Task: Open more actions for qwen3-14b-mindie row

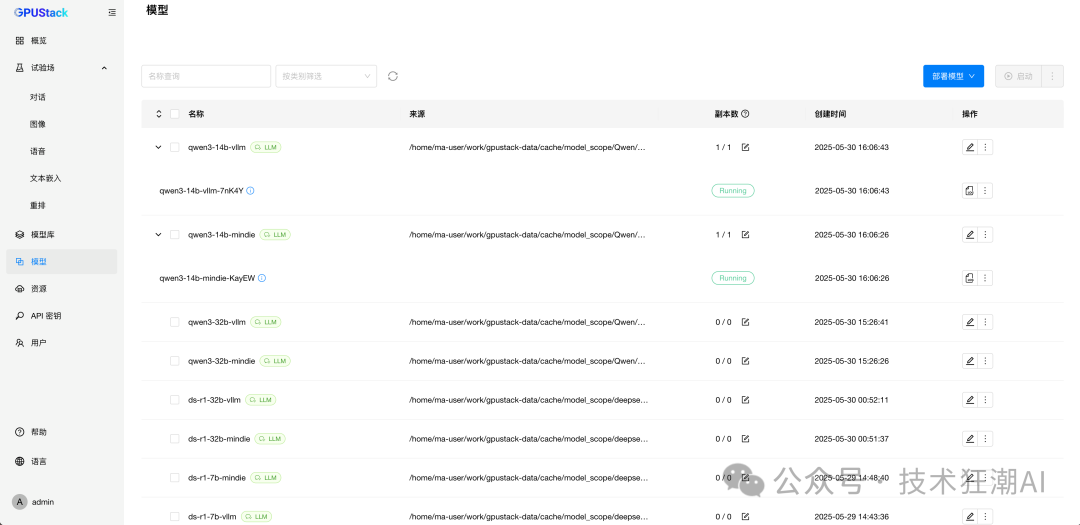Action: [986, 235]
